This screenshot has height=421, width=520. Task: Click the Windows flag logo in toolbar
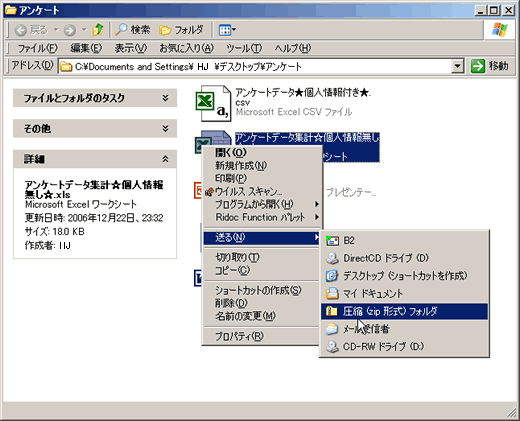tap(499, 30)
